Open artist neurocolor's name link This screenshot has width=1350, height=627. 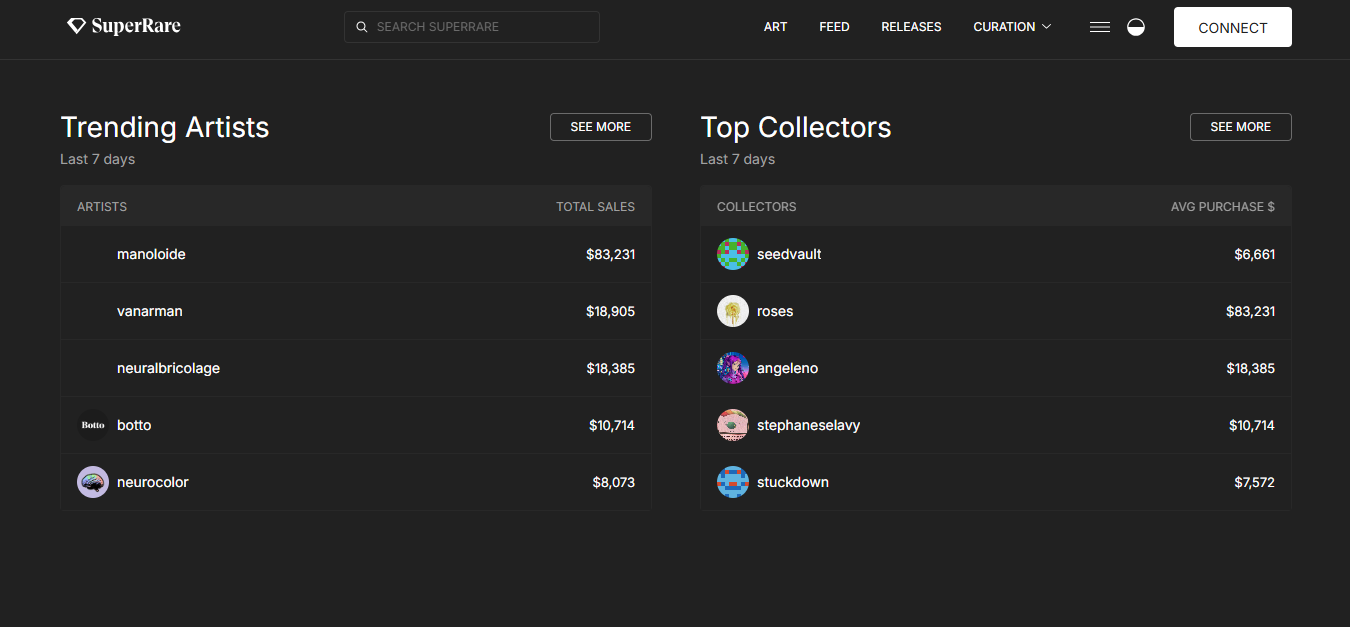pos(153,482)
